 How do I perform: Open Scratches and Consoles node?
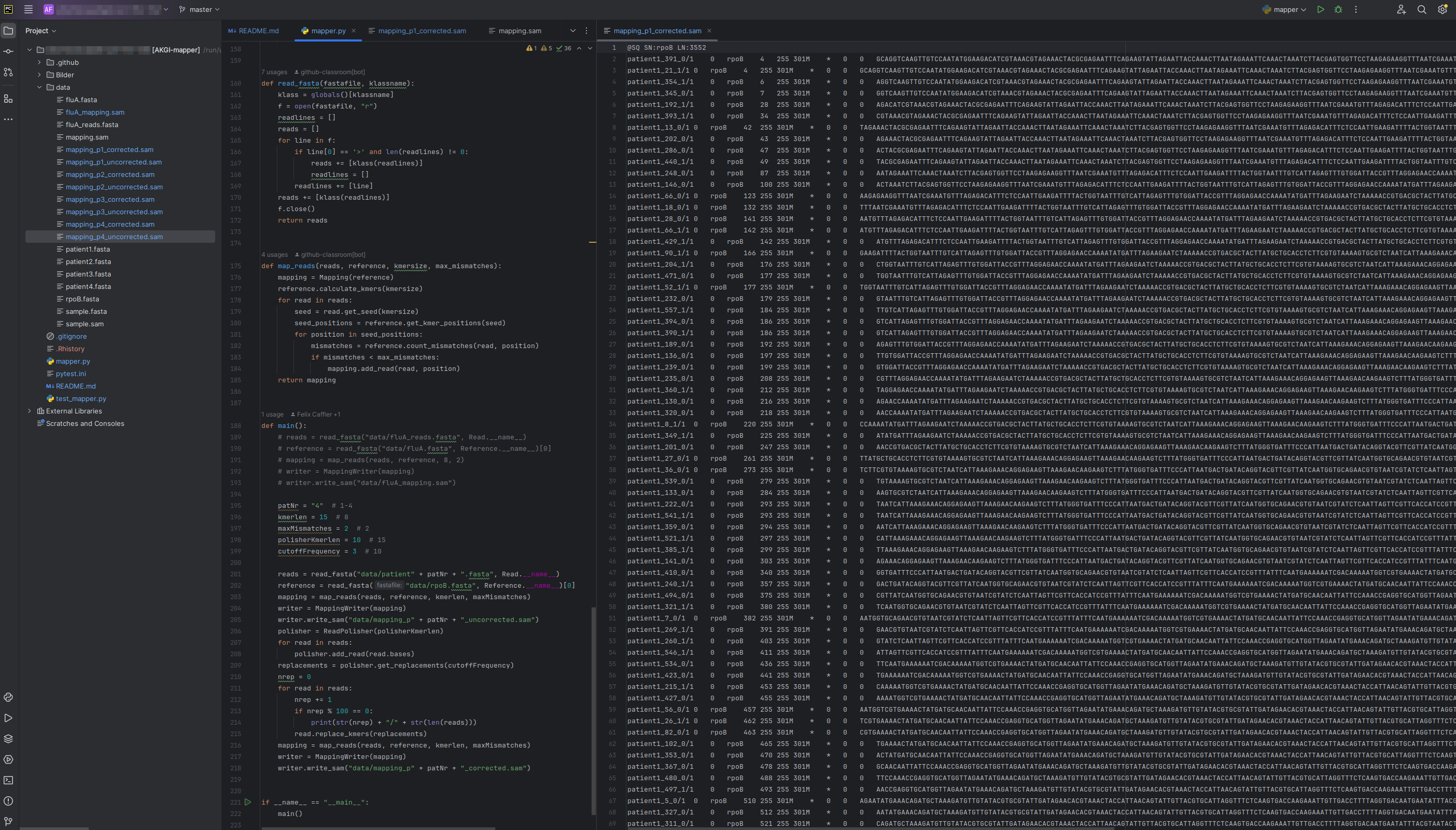pos(85,423)
